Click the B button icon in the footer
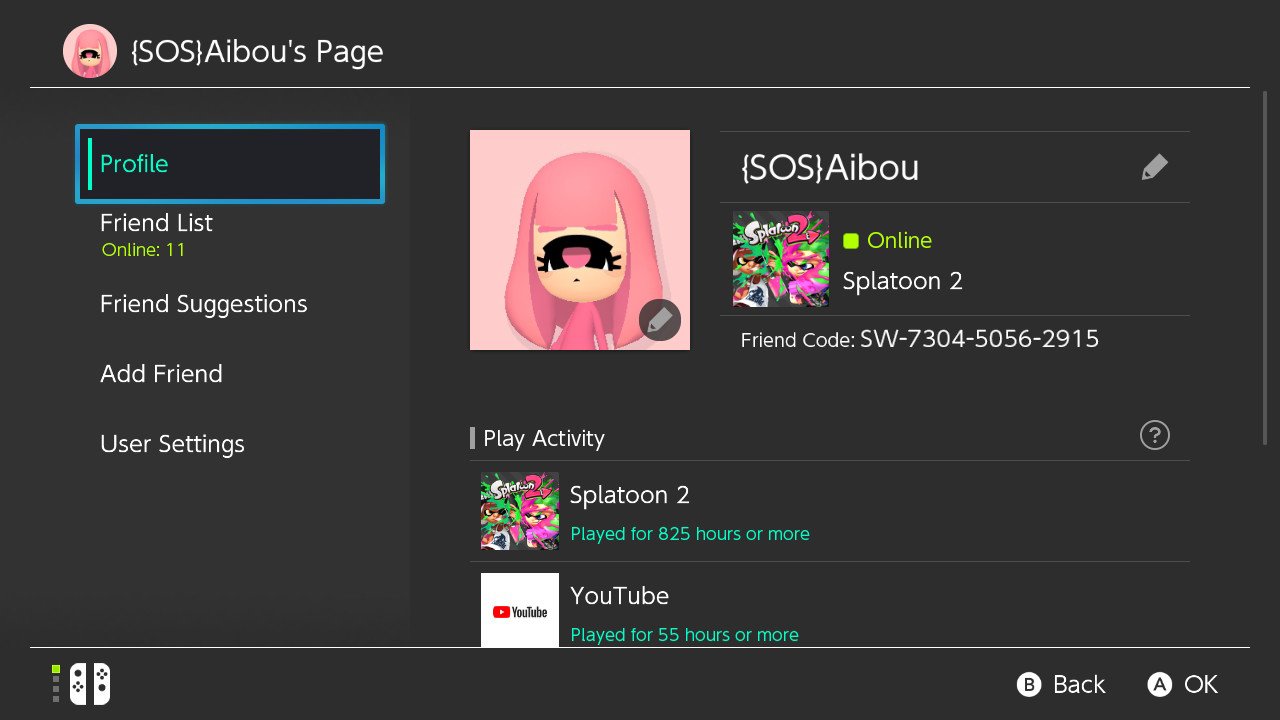 (1028, 684)
